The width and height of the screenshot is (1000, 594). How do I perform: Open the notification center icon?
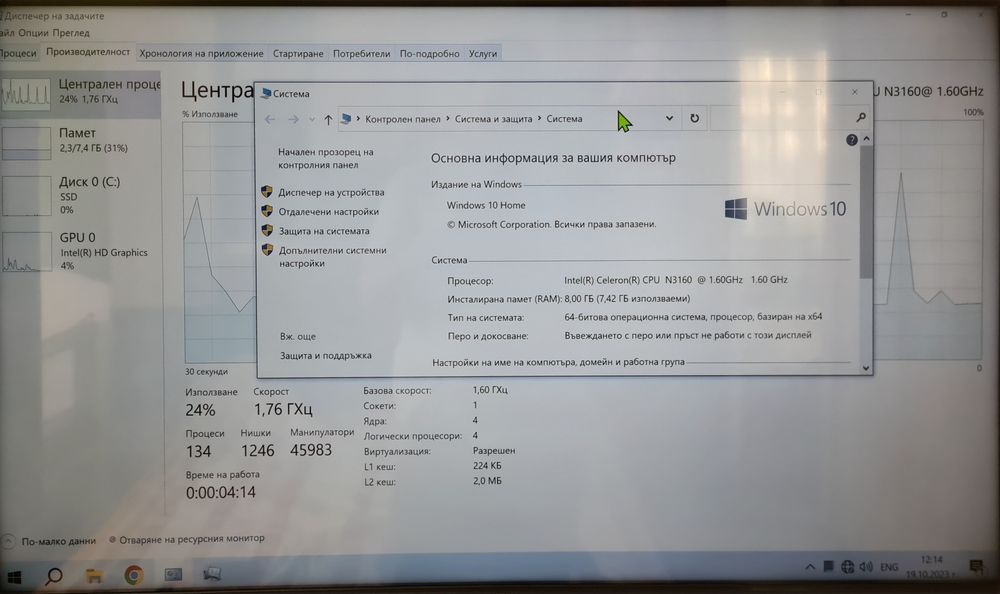pyautogui.click(x=976, y=567)
